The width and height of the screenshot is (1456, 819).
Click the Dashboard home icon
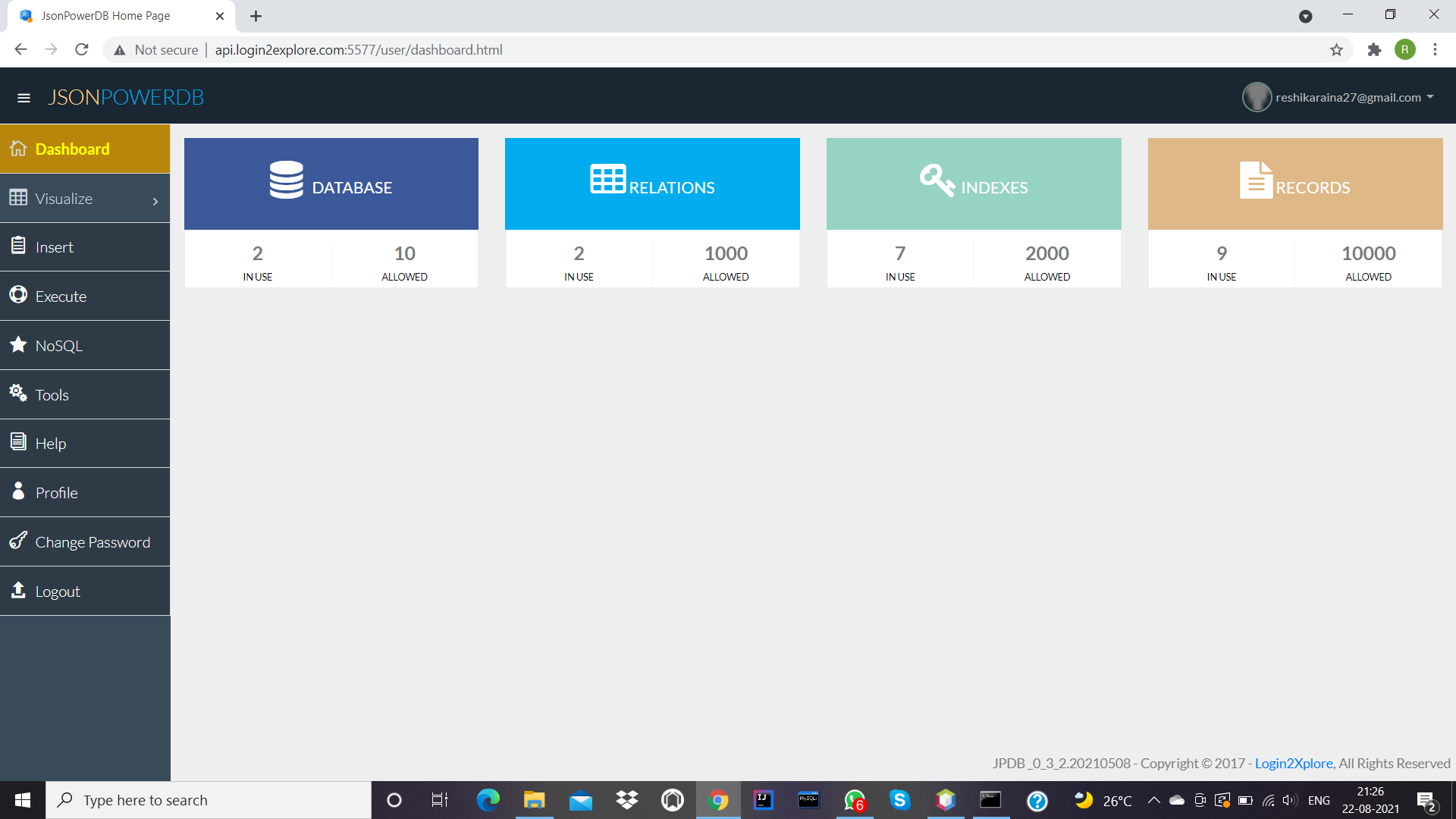tap(18, 148)
